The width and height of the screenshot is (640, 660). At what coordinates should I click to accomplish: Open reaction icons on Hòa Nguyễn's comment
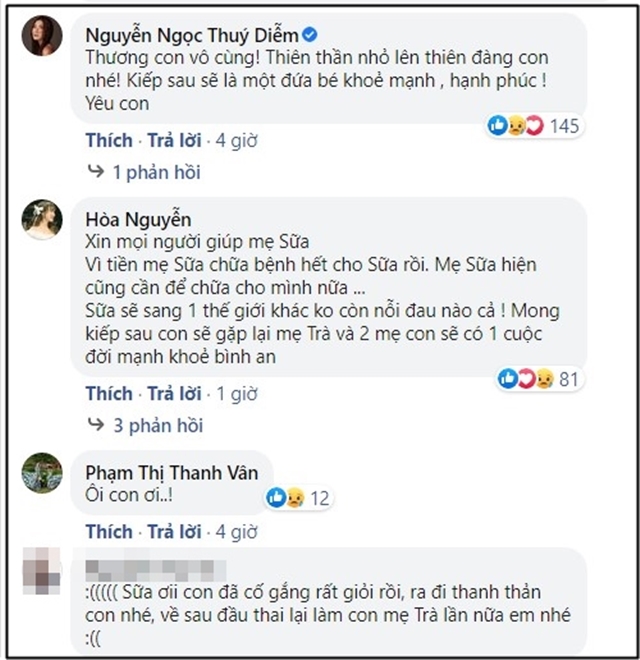point(526,378)
